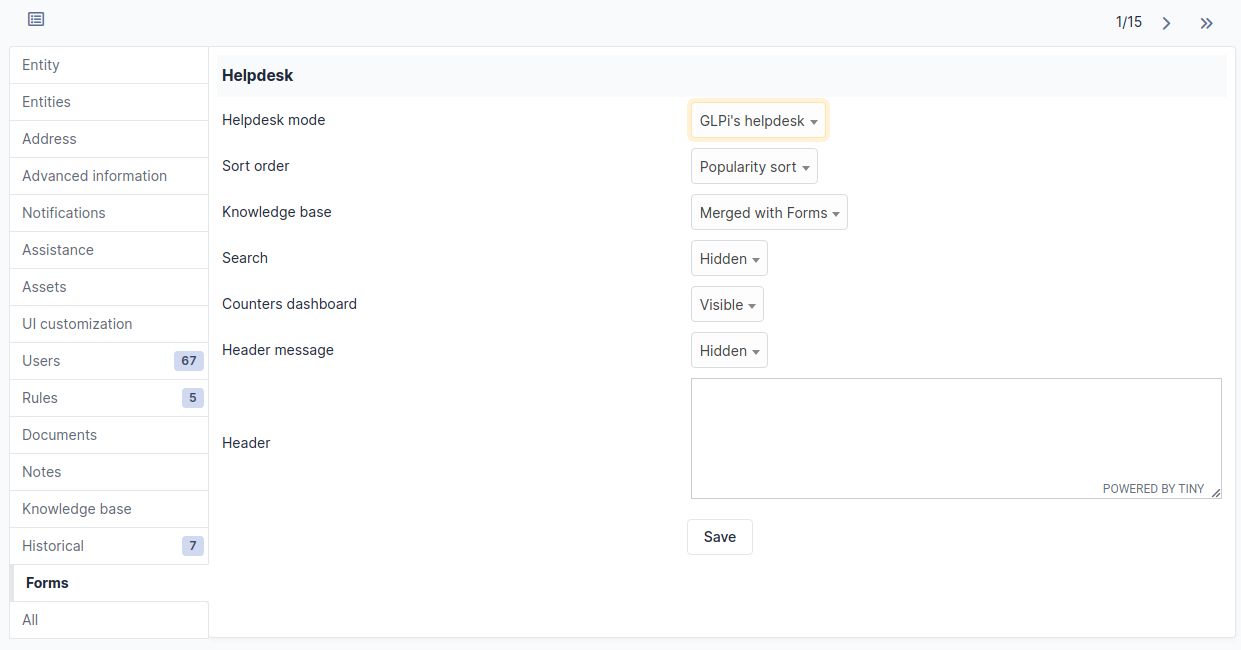Open the Header message visibility dropdown
1241x650 pixels.
click(728, 350)
